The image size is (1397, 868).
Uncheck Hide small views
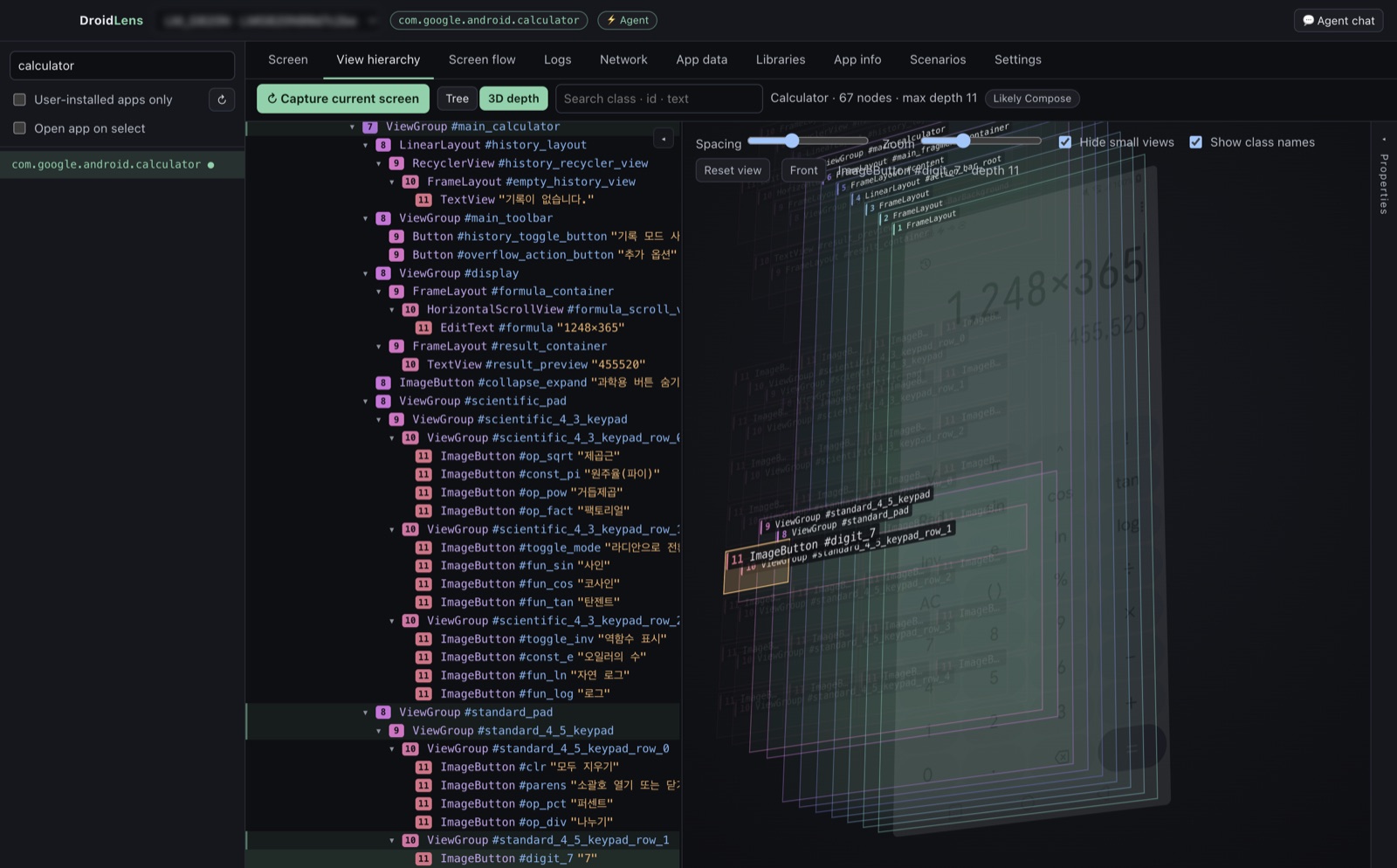[1065, 142]
